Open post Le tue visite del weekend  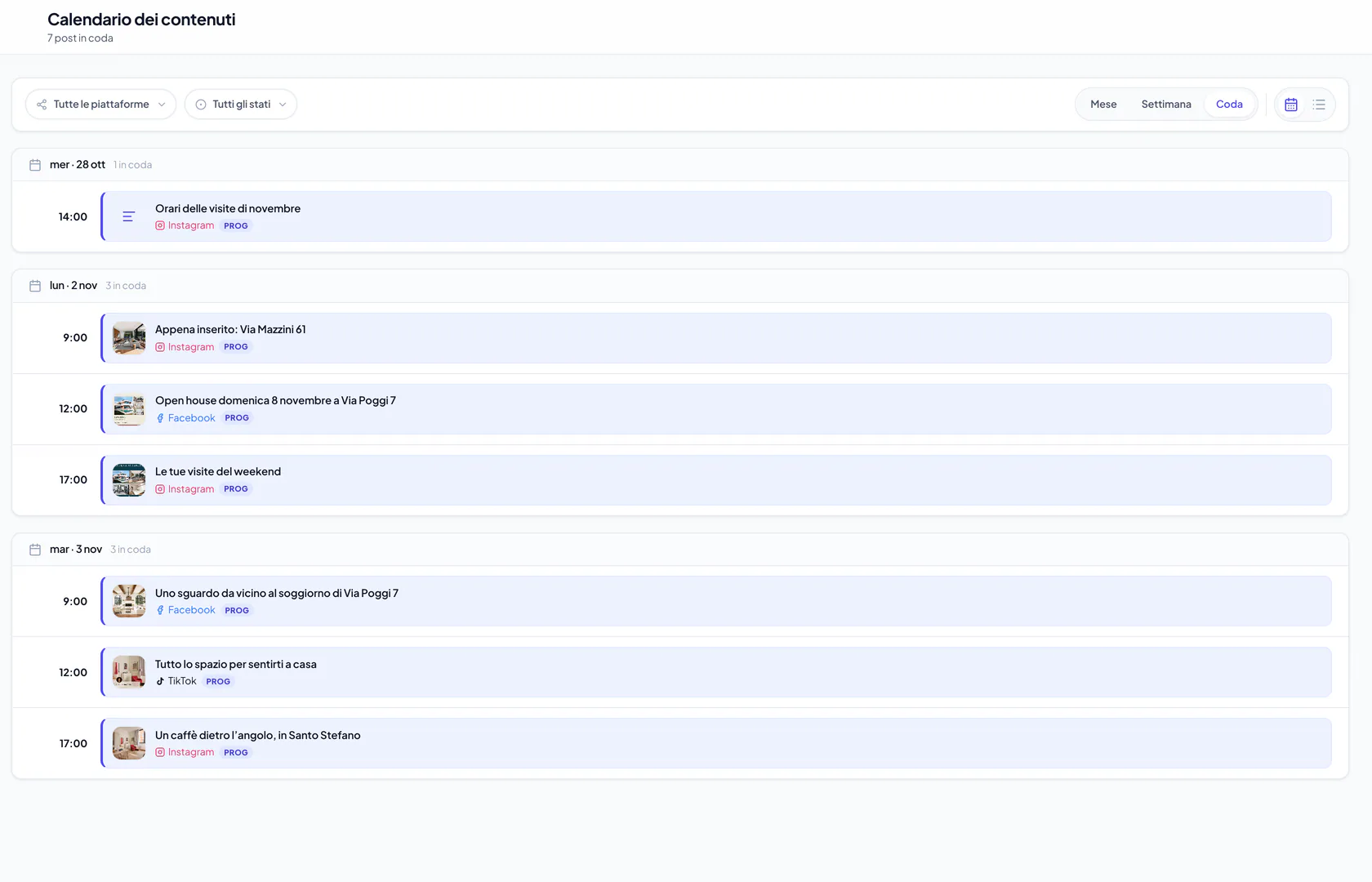click(x=716, y=480)
